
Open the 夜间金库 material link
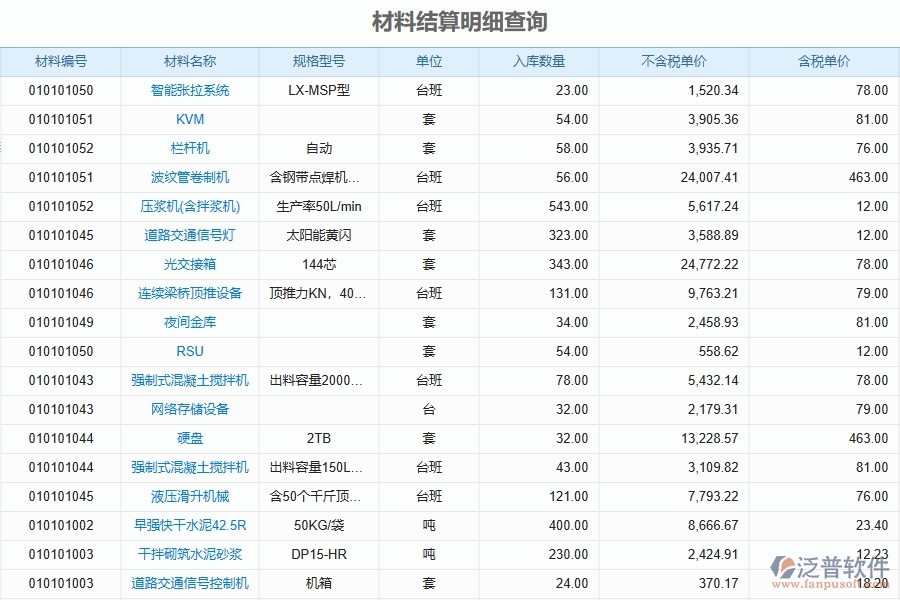(x=189, y=322)
